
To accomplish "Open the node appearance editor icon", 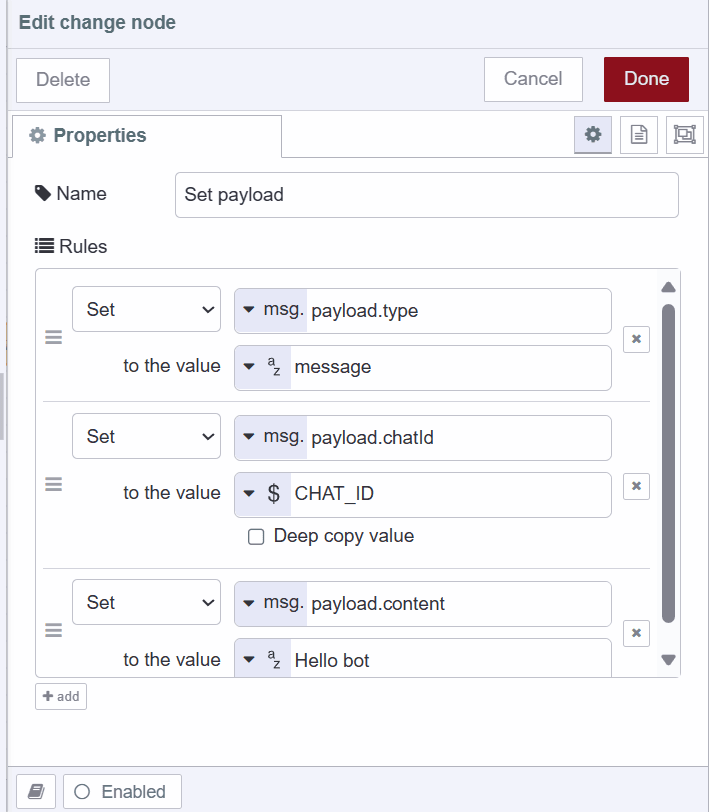I will (684, 134).
